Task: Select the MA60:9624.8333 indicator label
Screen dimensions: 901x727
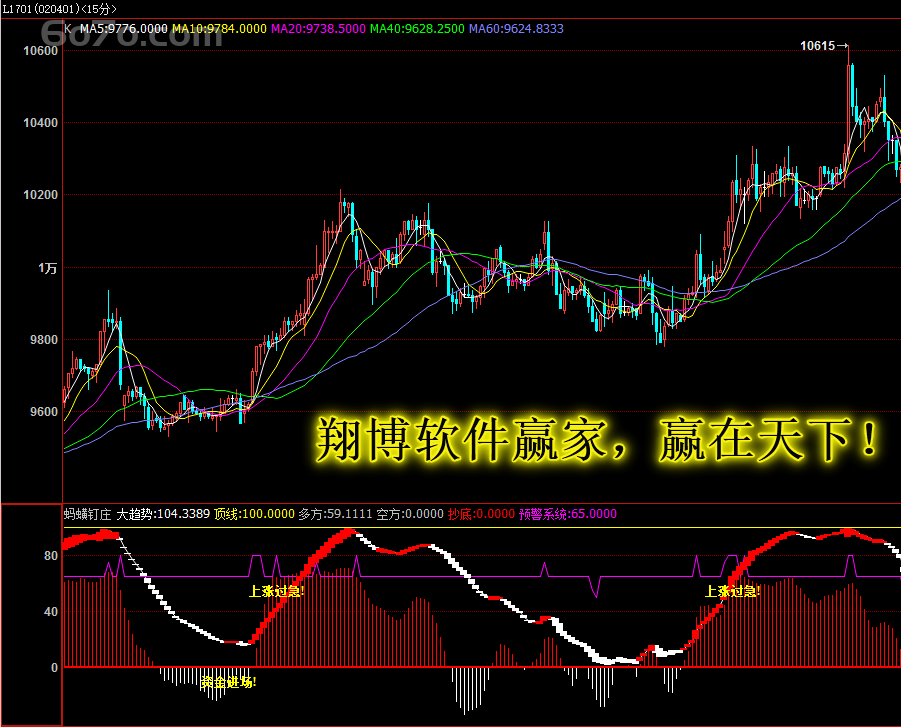Action: [x=516, y=29]
